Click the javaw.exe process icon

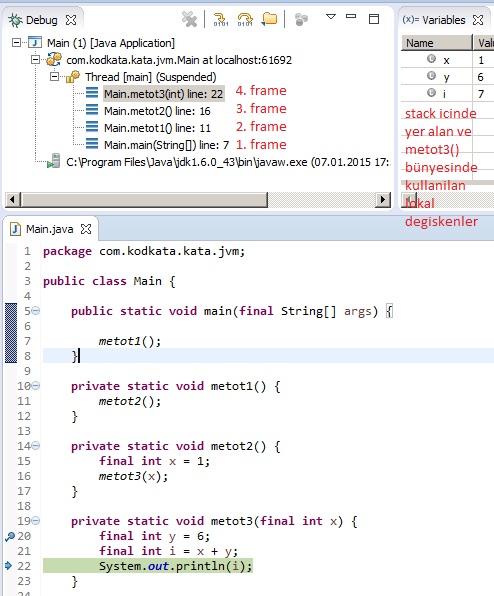click(54, 161)
